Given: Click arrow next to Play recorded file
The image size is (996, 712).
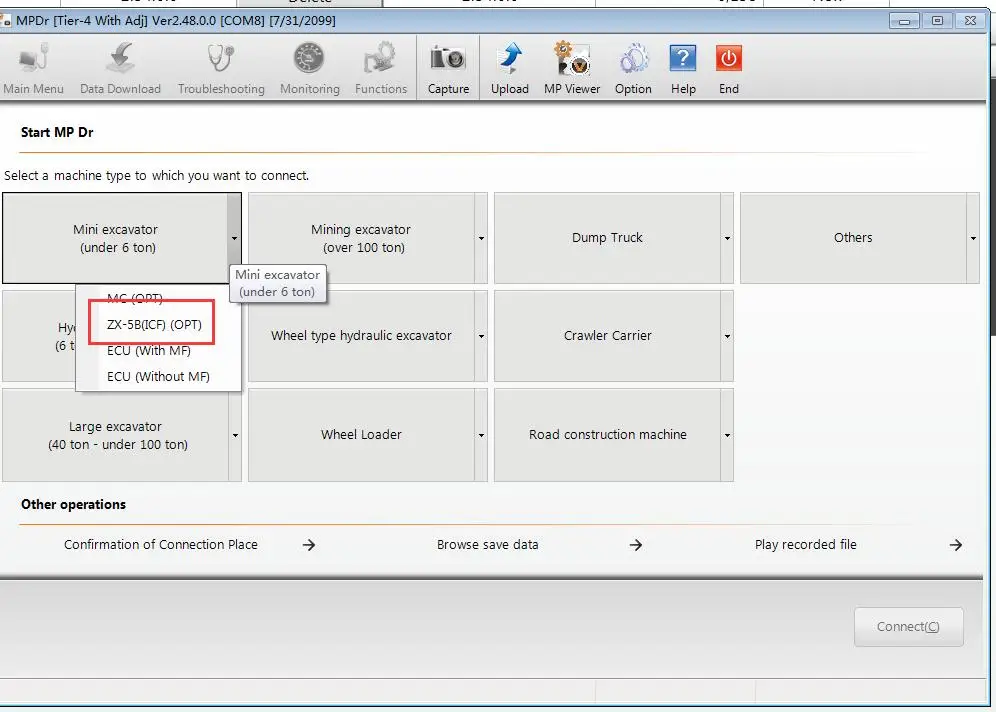Looking at the screenshot, I should [955, 545].
